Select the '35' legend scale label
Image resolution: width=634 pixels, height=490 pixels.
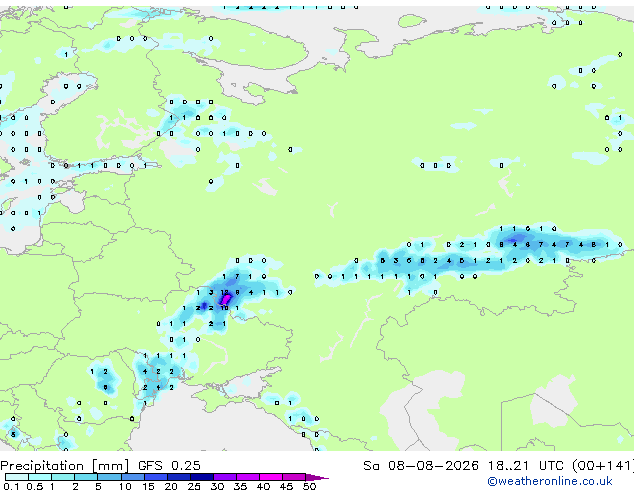(x=240, y=486)
